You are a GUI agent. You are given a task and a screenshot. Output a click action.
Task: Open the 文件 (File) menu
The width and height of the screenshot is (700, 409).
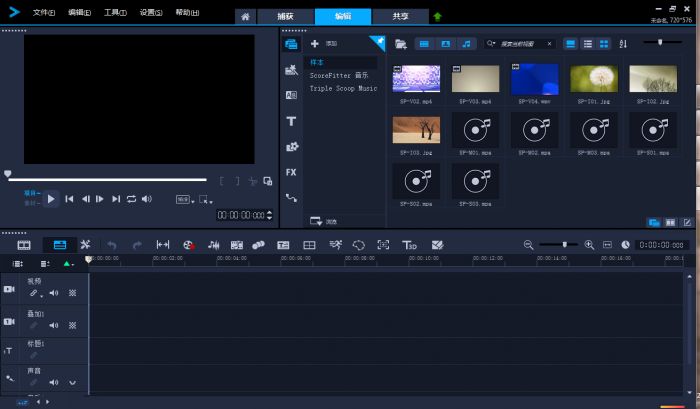[44, 13]
